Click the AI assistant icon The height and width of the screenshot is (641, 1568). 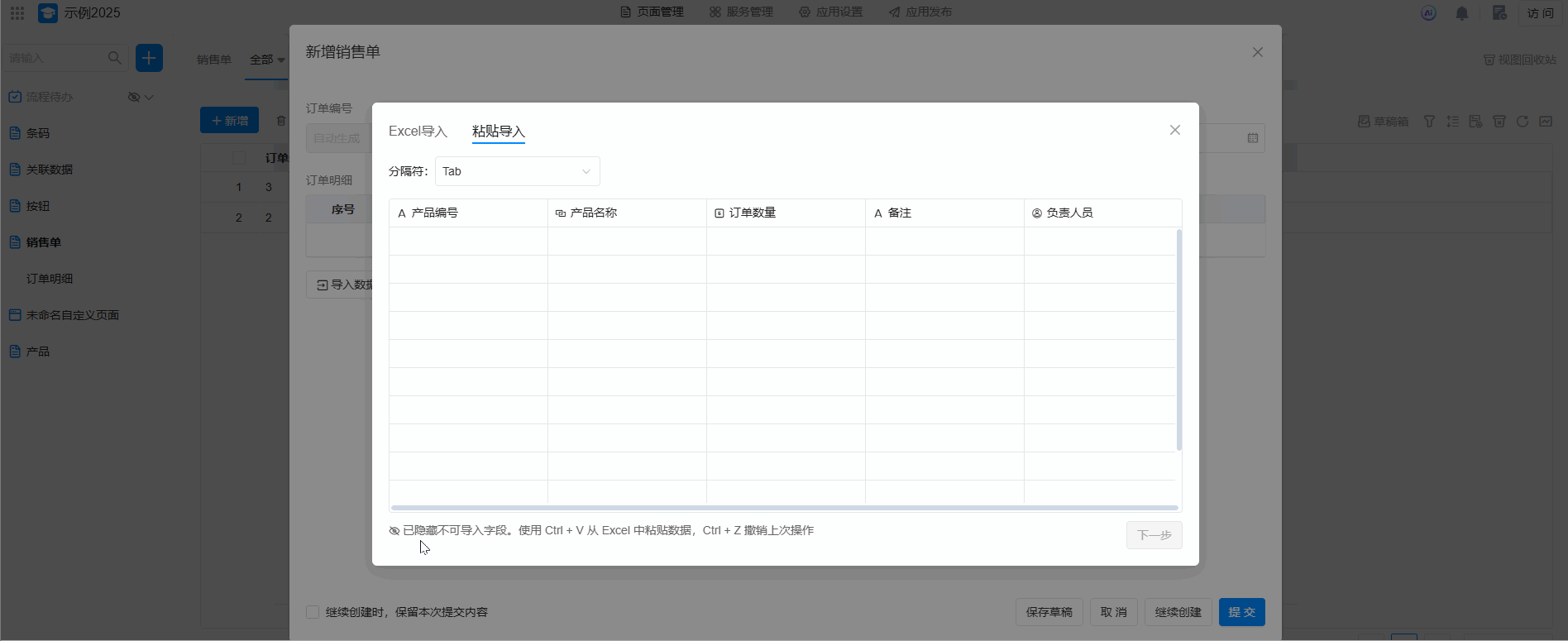point(1428,13)
